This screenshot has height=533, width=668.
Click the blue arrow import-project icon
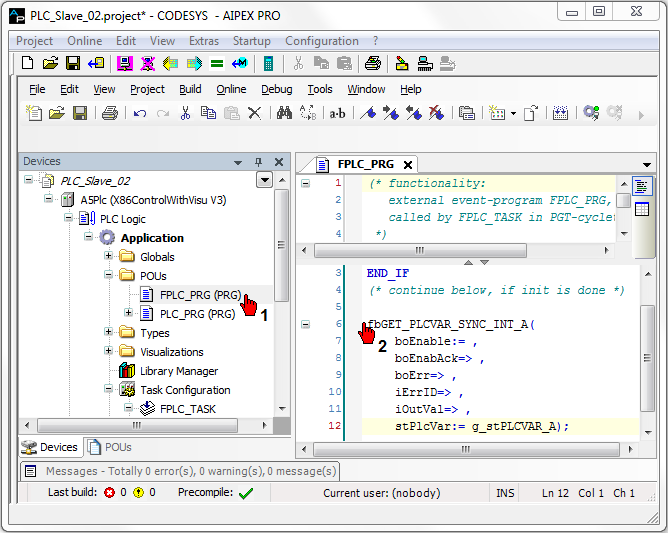96,63
